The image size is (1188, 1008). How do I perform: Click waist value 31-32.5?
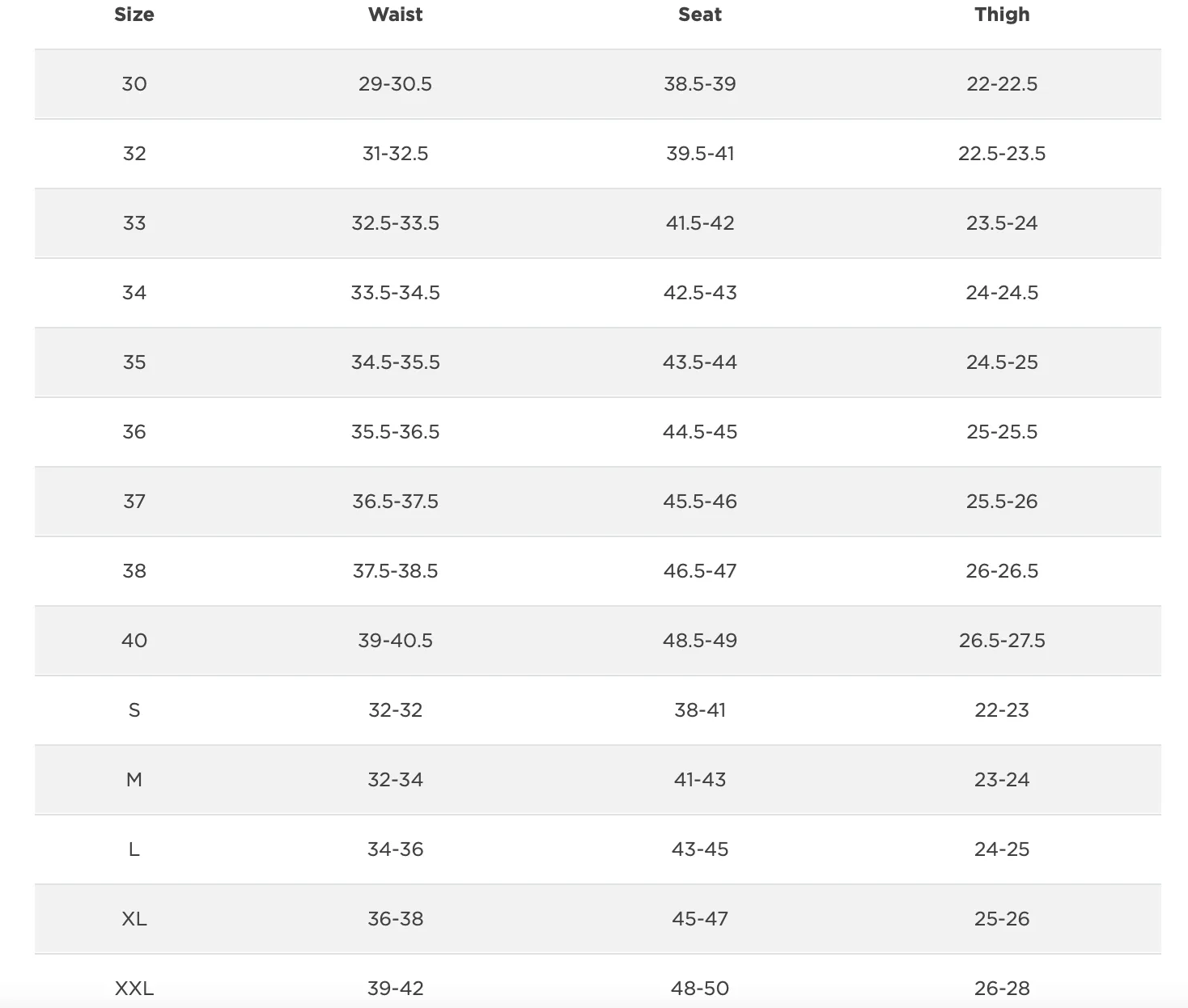(395, 154)
